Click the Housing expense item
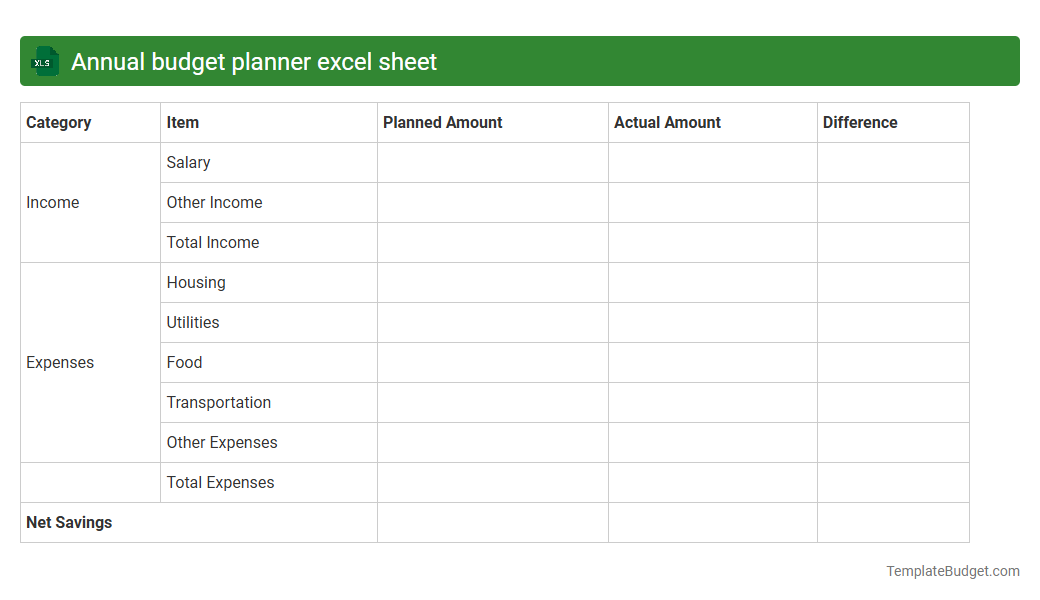 [x=196, y=282]
